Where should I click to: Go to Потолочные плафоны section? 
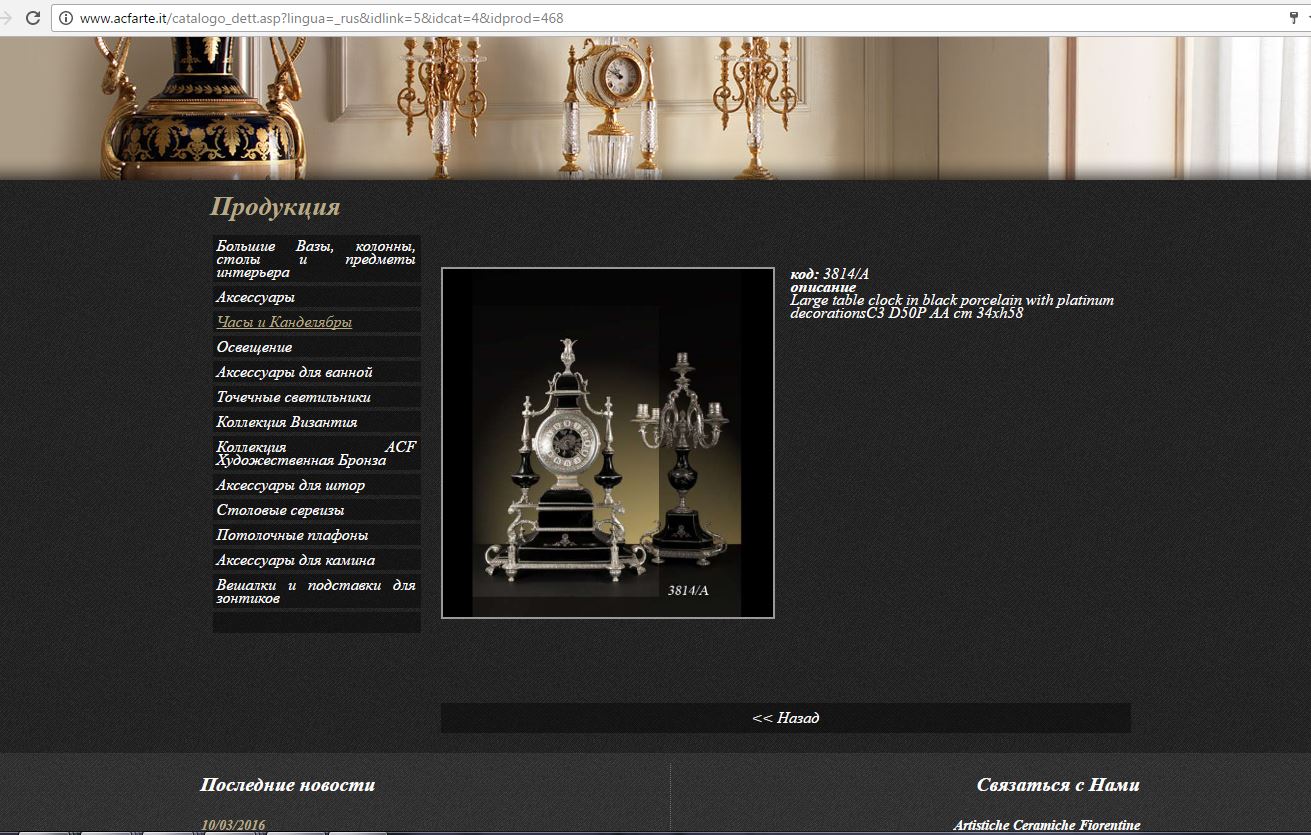(x=316, y=535)
